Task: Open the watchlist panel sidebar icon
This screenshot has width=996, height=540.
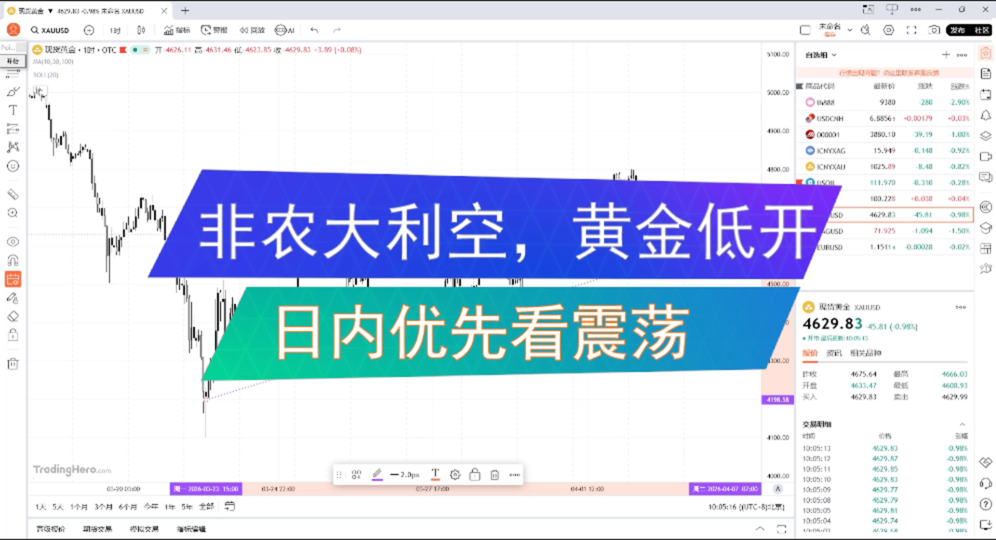Action: pos(985,53)
